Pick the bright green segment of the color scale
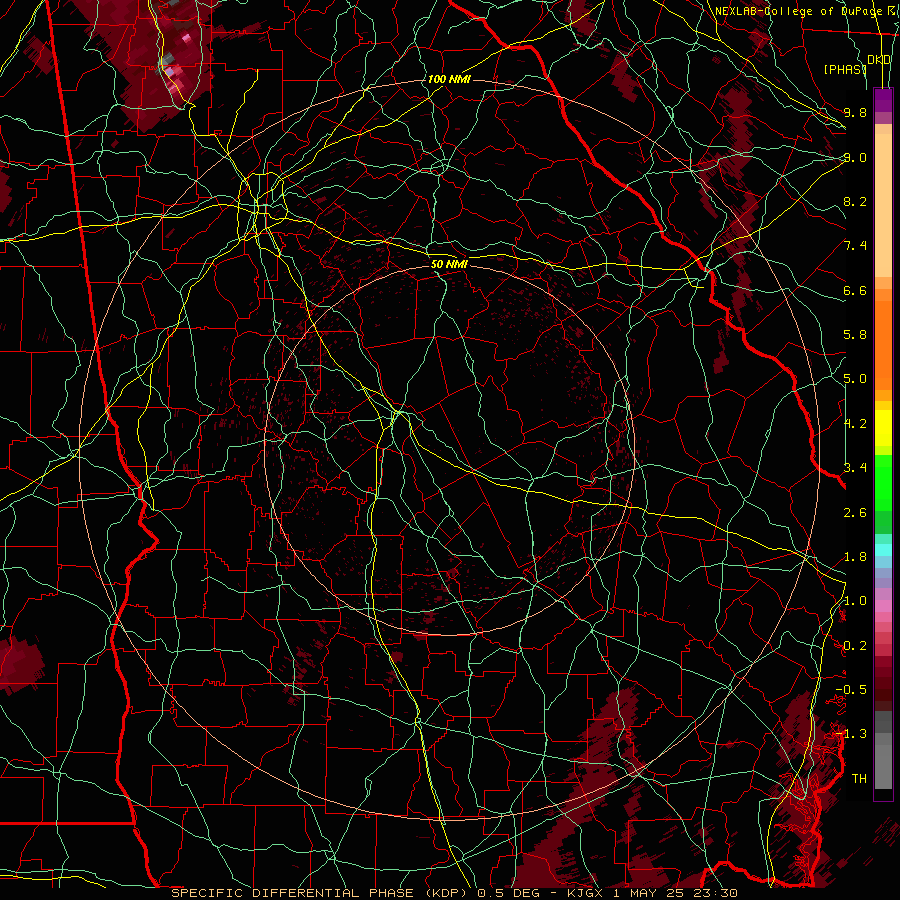The height and width of the screenshot is (900, 900). [883, 483]
